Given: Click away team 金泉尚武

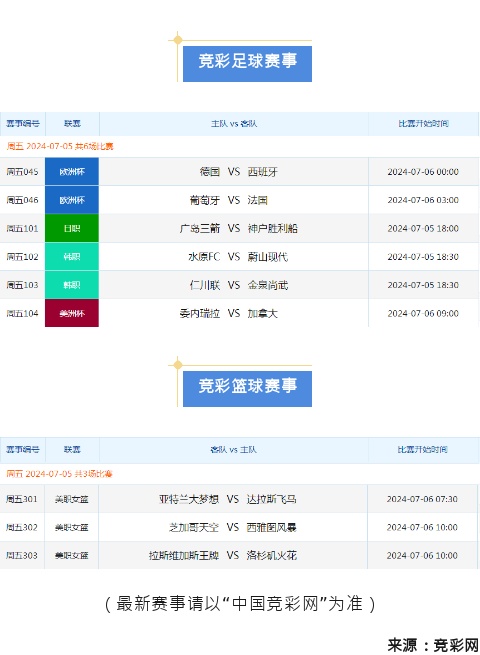Looking at the screenshot, I should pyautogui.click(x=267, y=285).
